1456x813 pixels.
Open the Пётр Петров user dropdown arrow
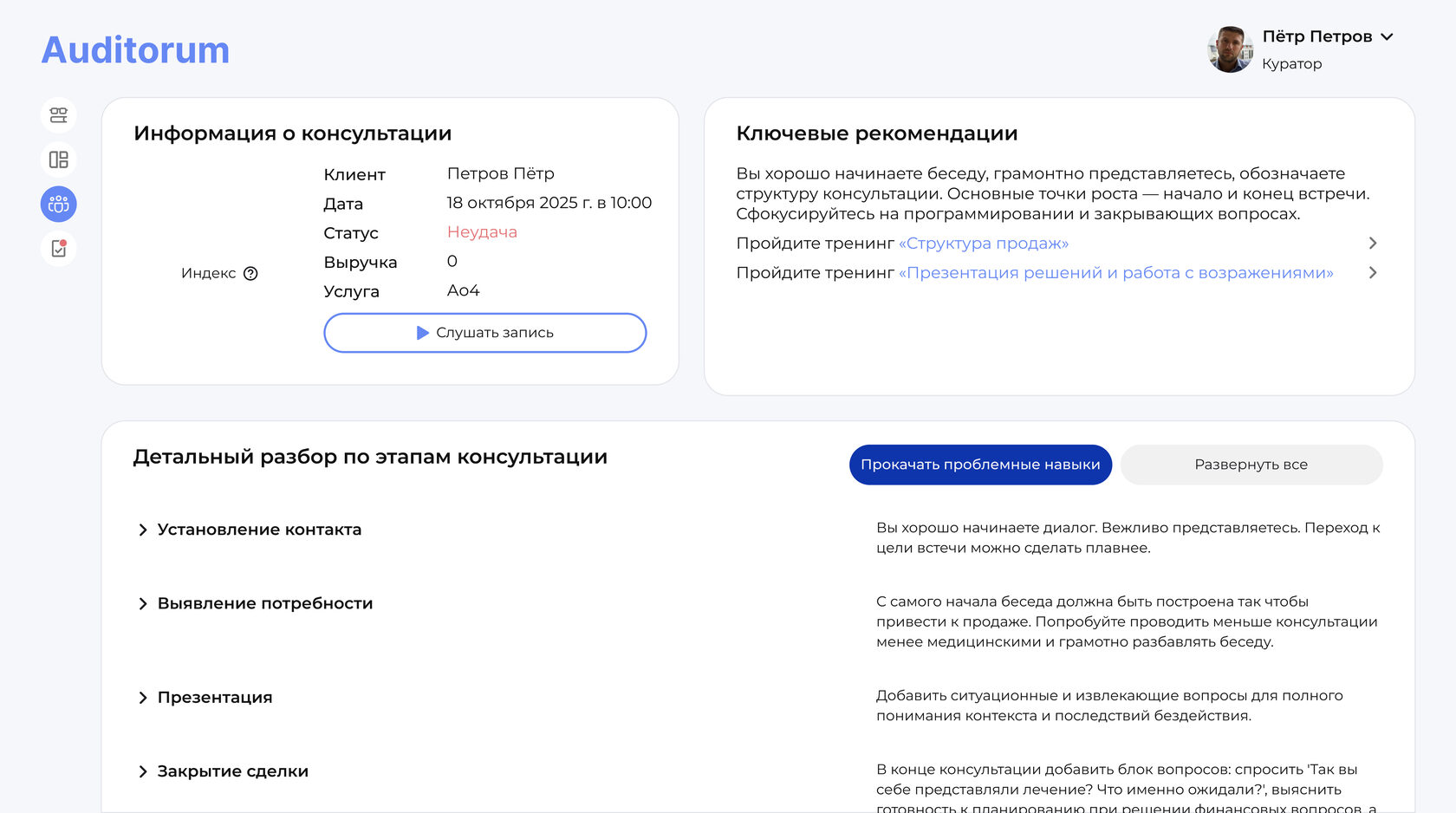[1387, 37]
